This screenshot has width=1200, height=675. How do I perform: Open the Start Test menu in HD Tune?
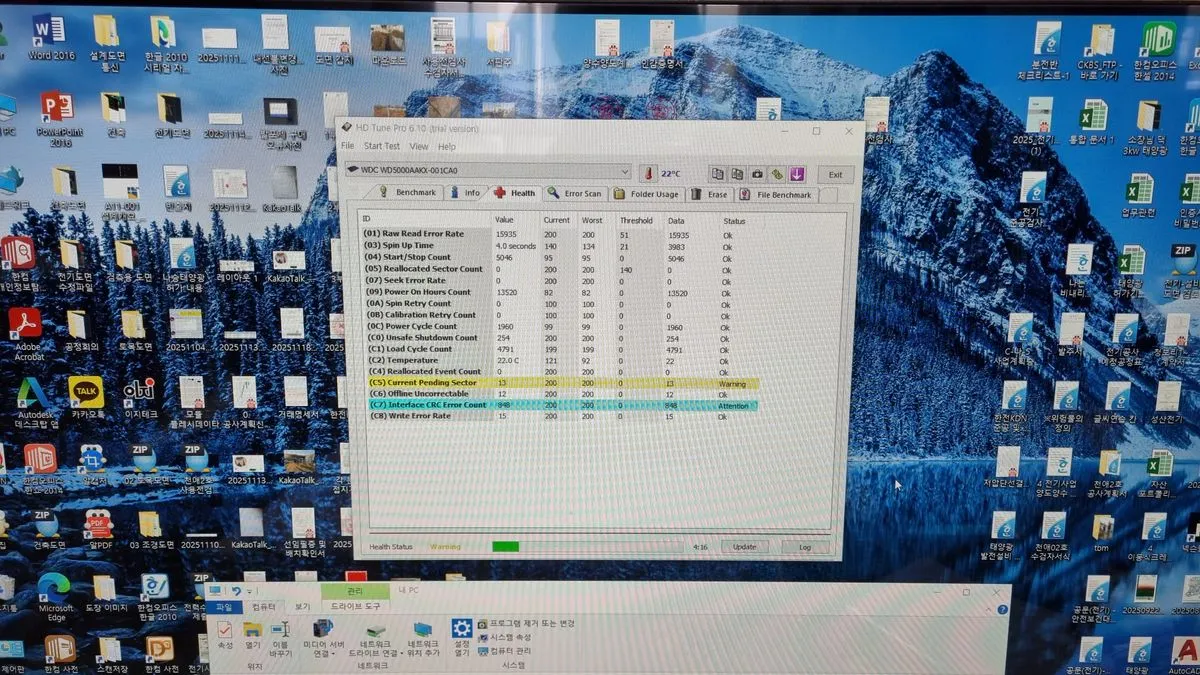382,146
